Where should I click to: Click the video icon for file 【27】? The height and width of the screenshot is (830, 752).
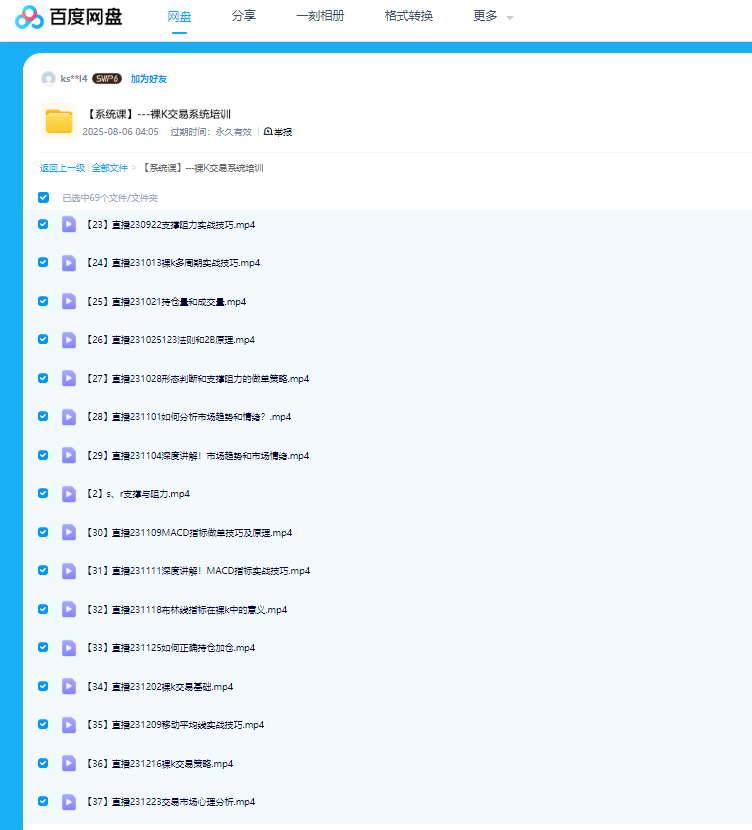tap(69, 378)
